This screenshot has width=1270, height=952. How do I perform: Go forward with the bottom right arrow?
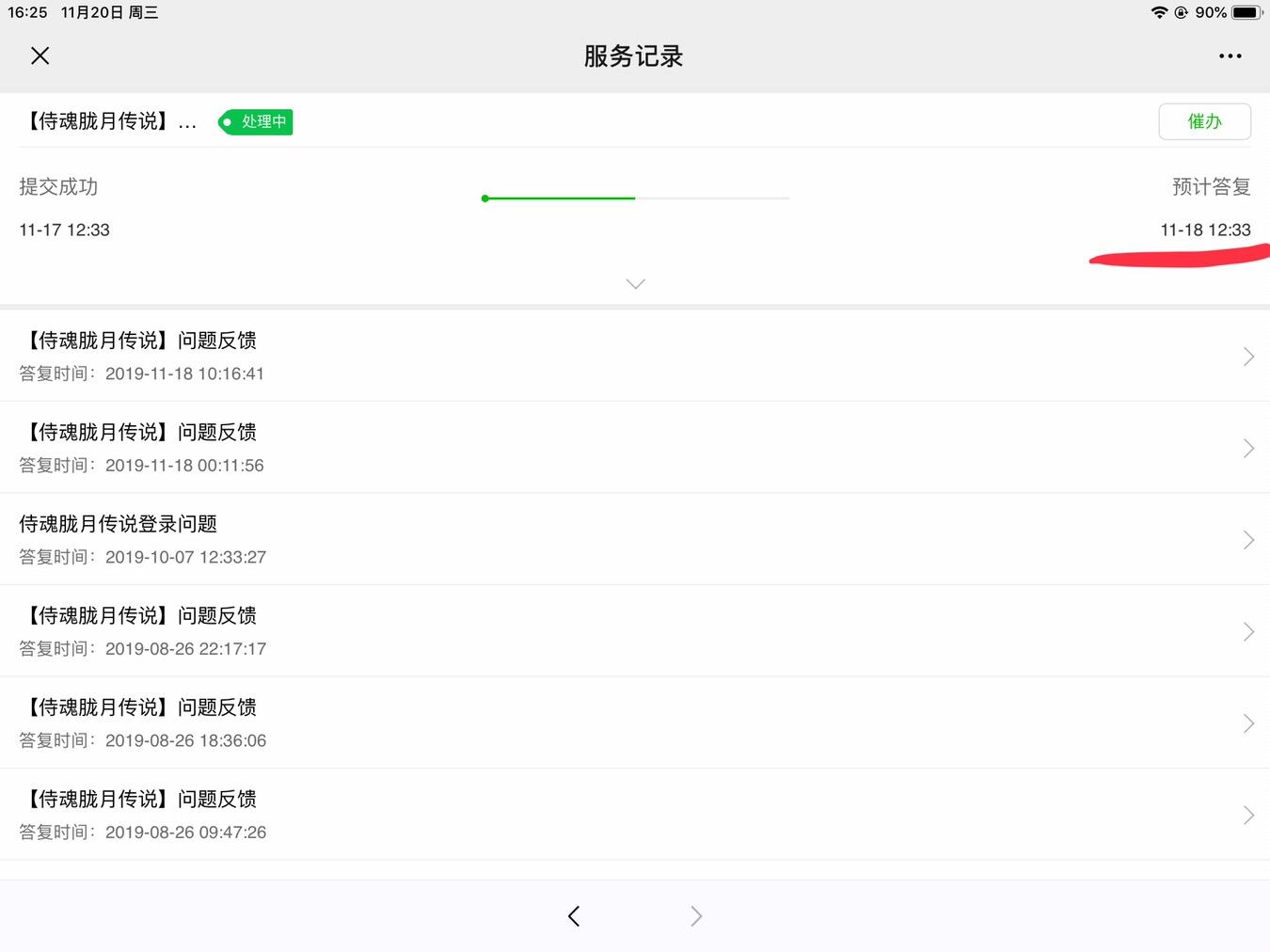tap(696, 916)
